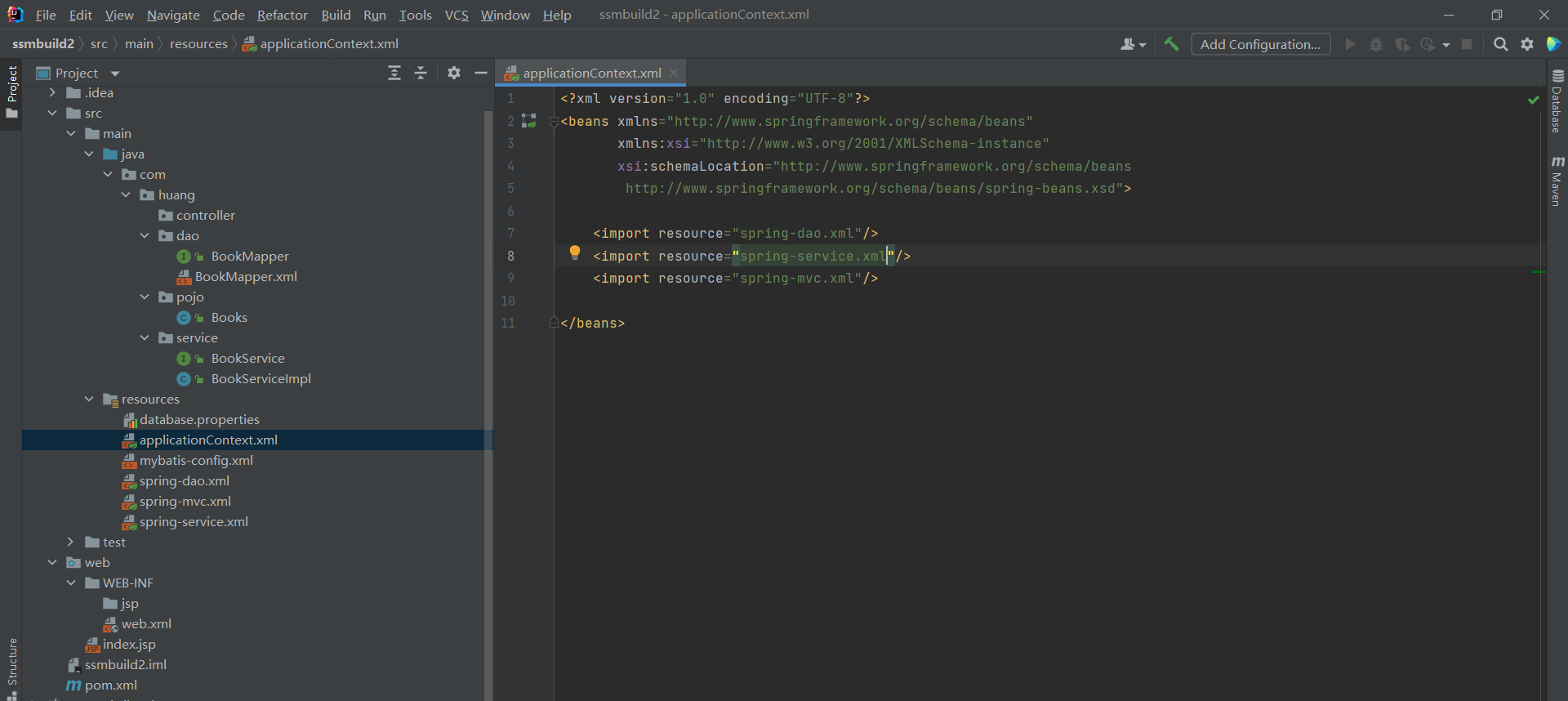Select spring-mvc.xml in the project tree
This screenshot has height=701, width=1568.
185,502
